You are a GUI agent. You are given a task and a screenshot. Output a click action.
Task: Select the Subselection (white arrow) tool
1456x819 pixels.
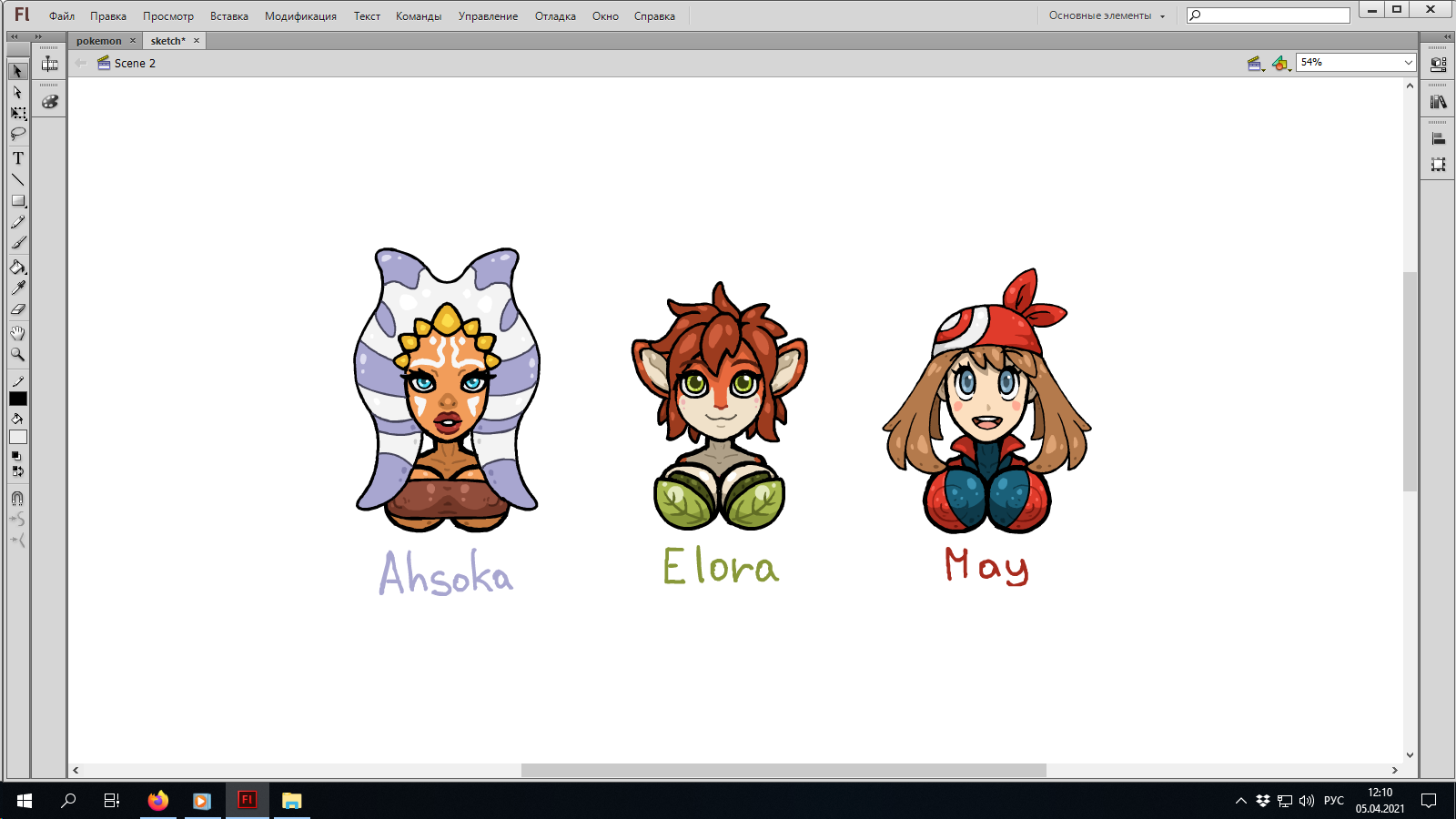pyautogui.click(x=17, y=92)
